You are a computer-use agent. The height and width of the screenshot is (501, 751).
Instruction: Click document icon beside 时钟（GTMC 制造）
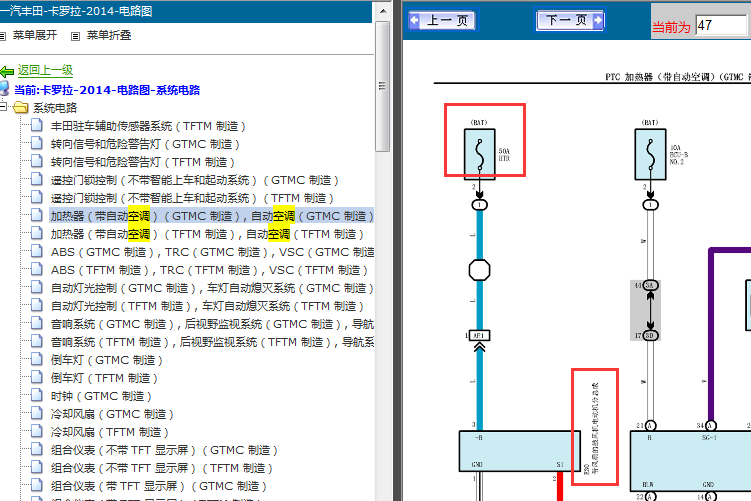pyautogui.click(x=37, y=395)
